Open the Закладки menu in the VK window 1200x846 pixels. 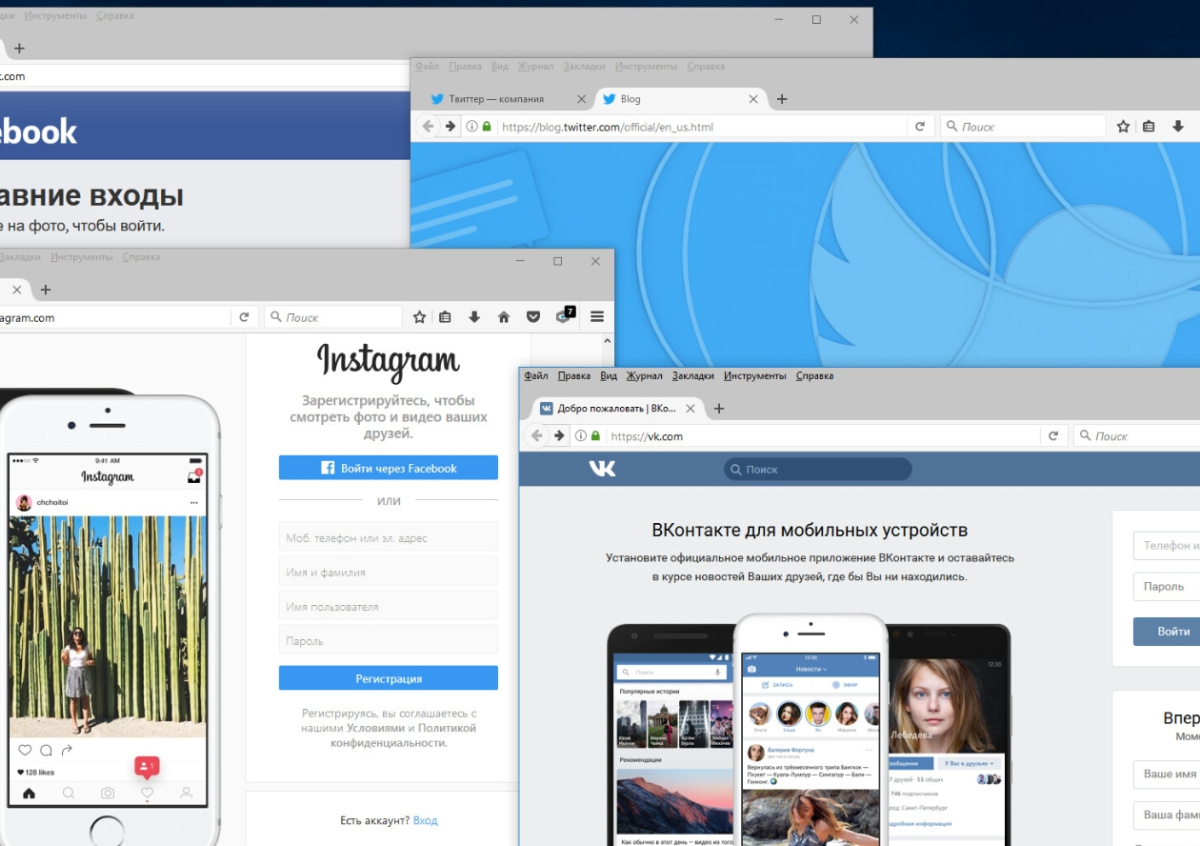coord(693,376)
